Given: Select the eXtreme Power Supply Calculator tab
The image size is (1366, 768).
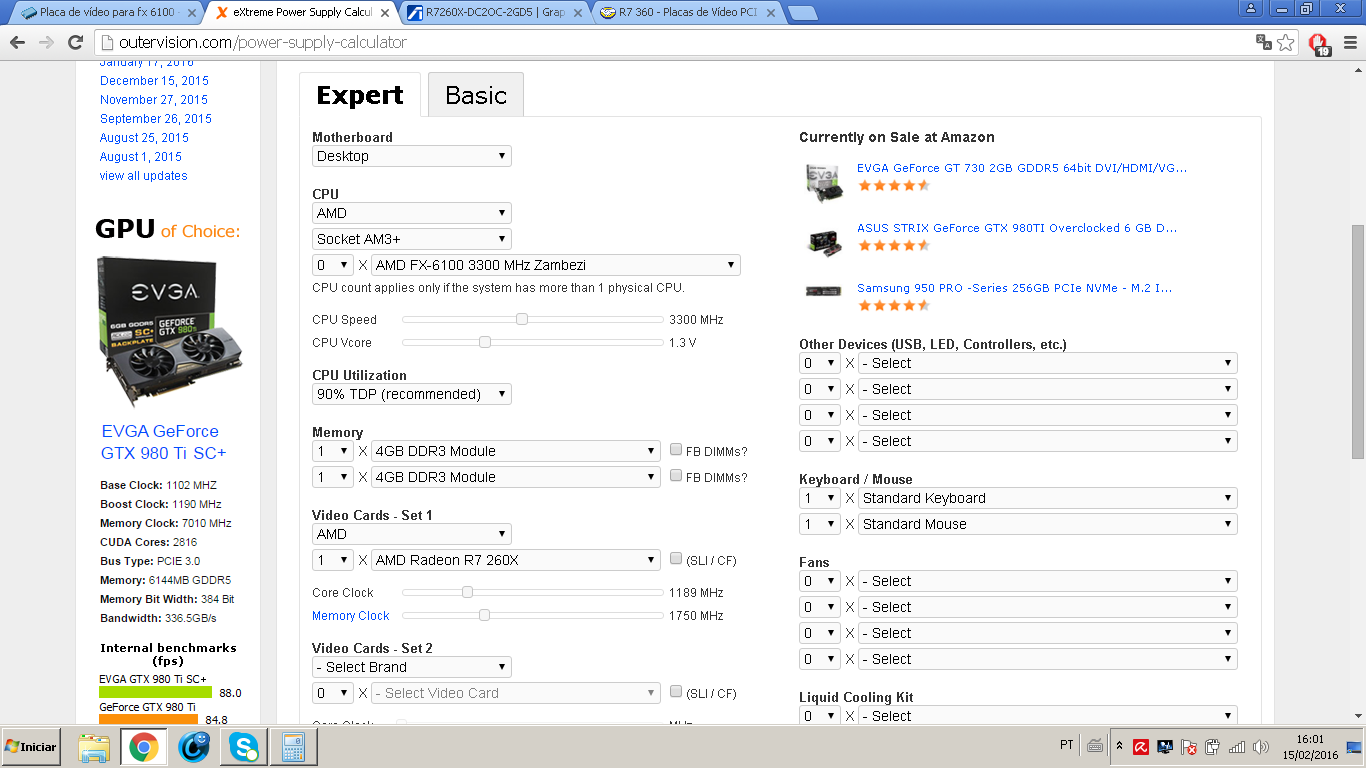Looking at the screenshot, I should pyautogui.click(x=300, y=13).
